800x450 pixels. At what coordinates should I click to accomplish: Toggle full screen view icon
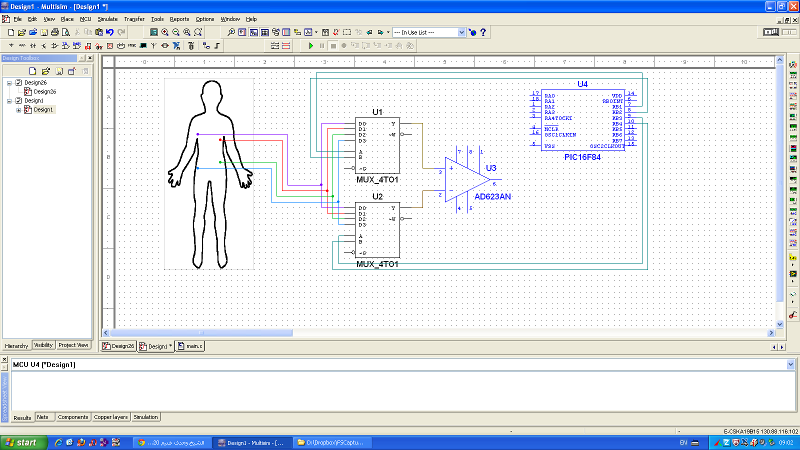tap(154, 32)
